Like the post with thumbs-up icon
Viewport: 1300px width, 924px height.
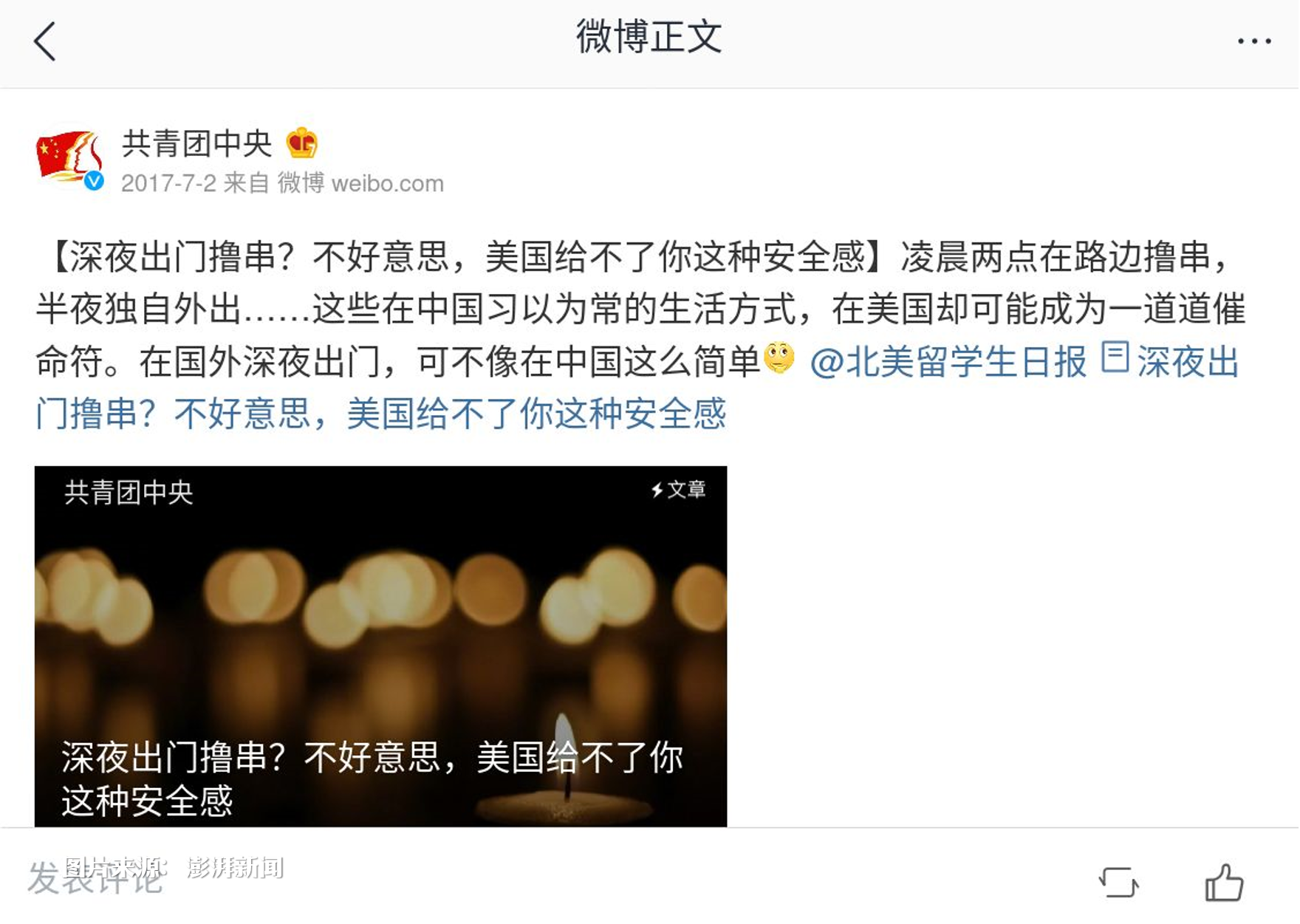click(1224, 882)
